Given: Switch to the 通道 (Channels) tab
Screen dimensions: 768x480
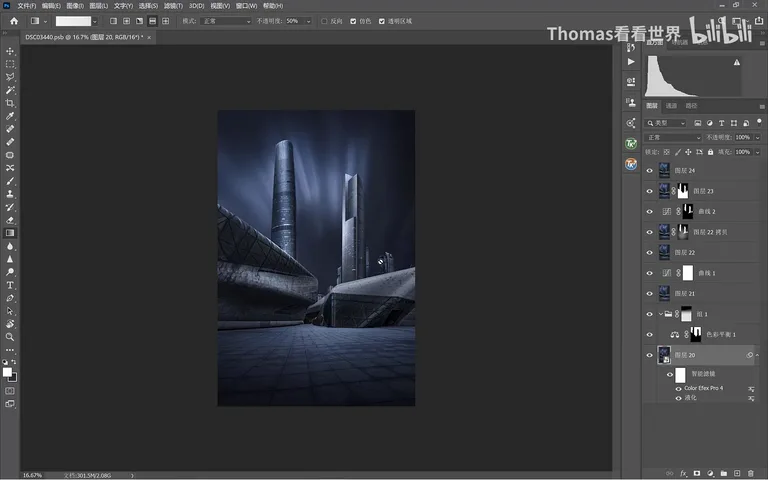Looking at the screenshot, I should (671, 106).
